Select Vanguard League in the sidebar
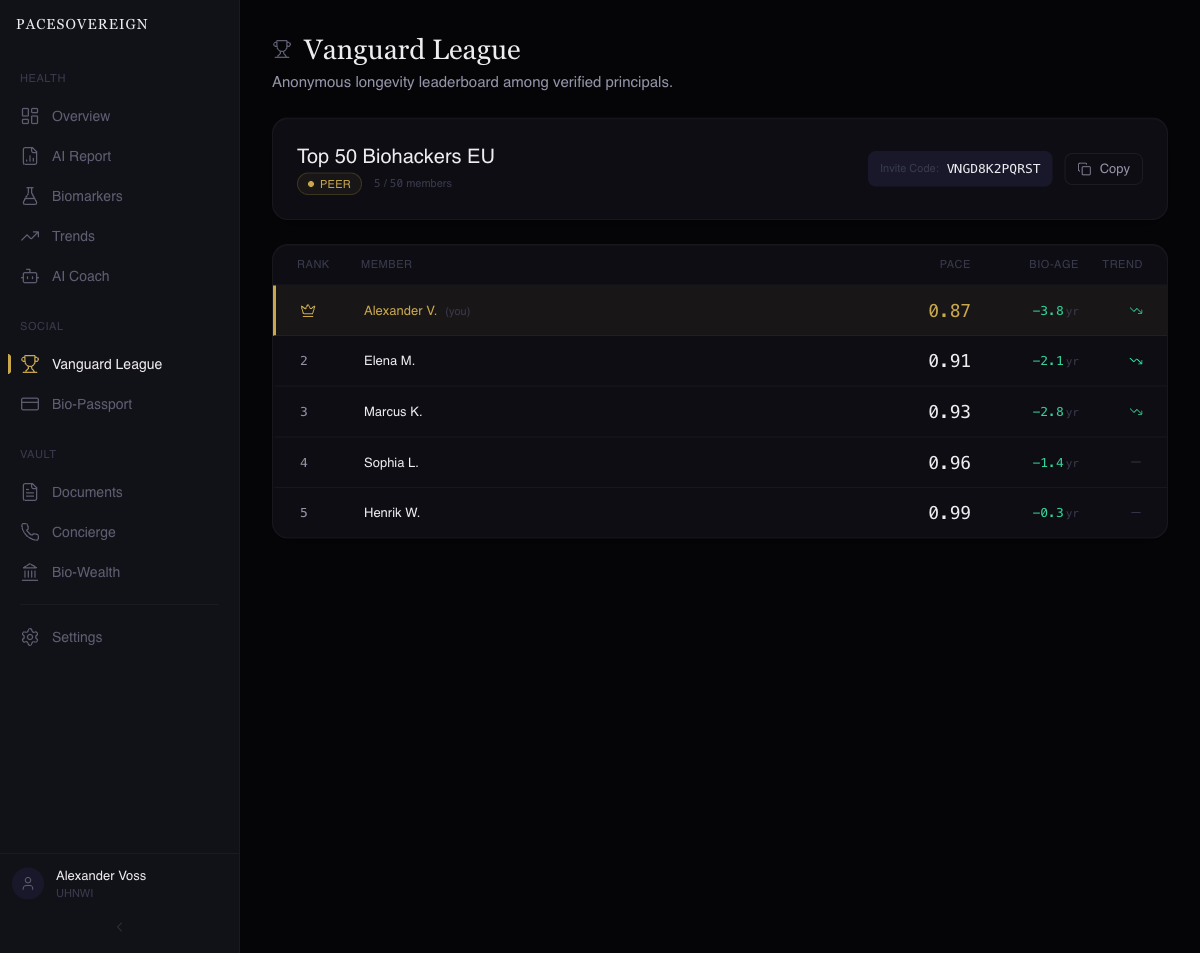The height and width of the screenshot is (953, 1200). (x=106, y=364)
